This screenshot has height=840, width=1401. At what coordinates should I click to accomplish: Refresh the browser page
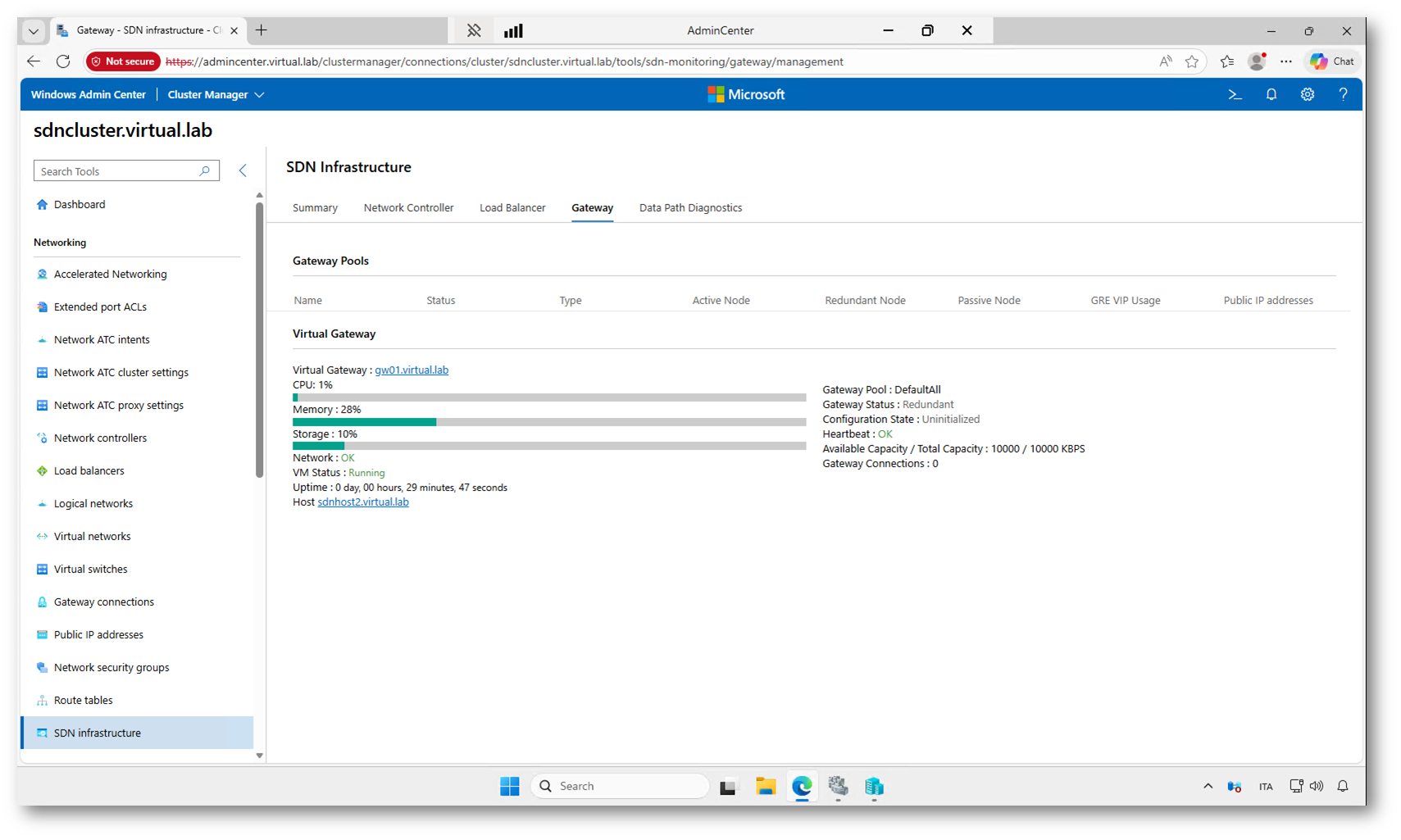(x=63, y=61)
